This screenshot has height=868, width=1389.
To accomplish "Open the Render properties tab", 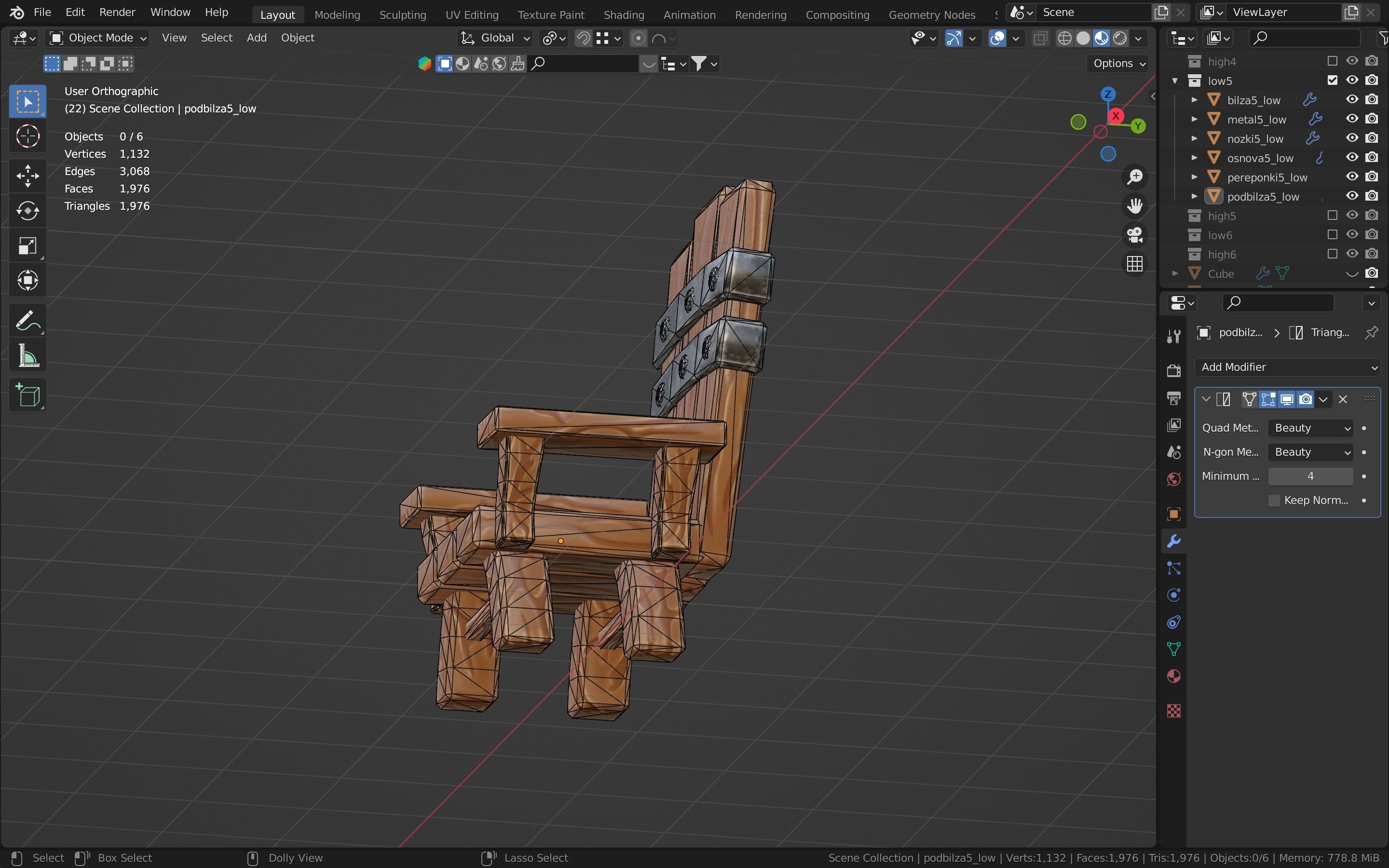I will click(1174, 370).
